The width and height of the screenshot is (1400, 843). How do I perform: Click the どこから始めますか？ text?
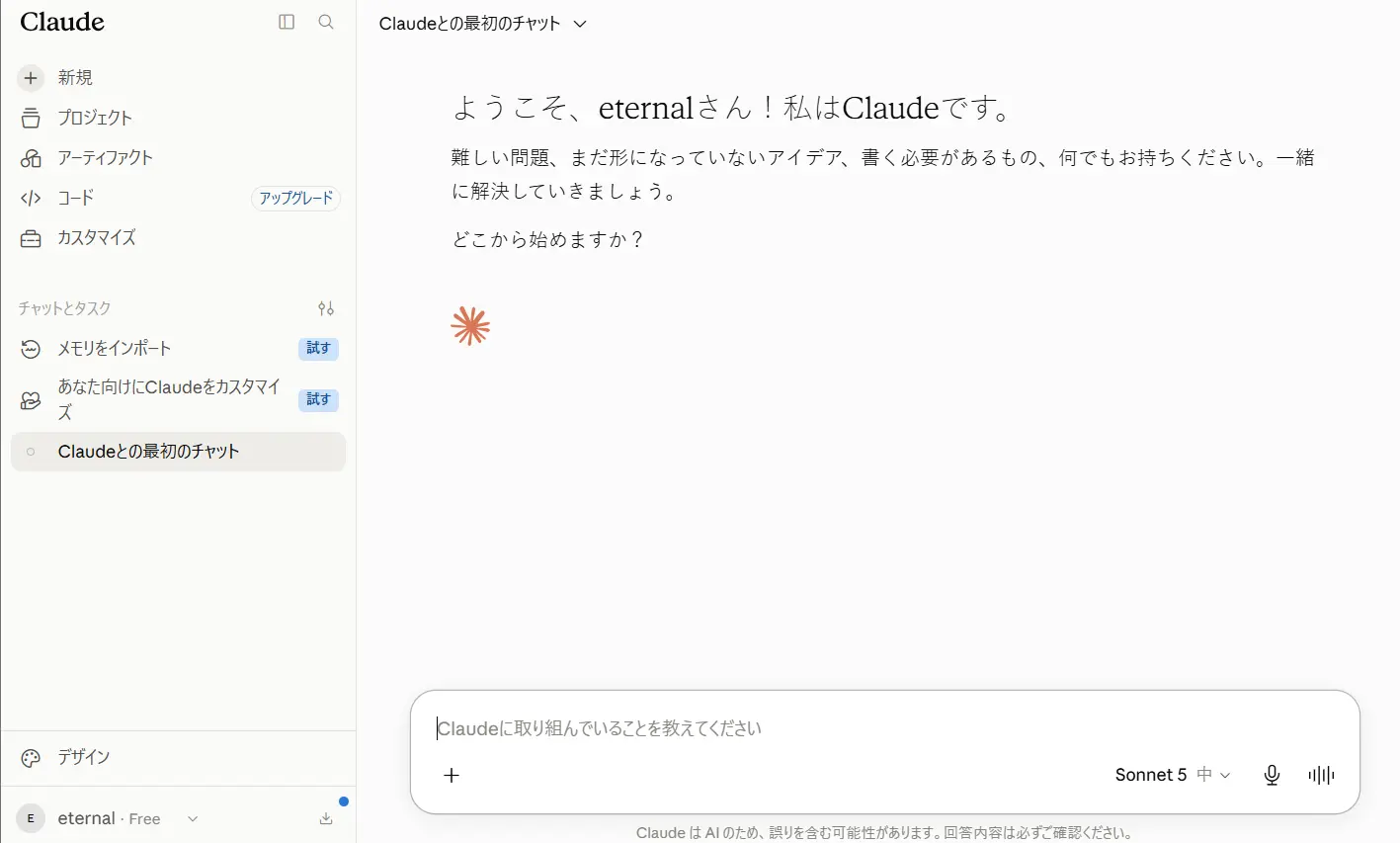(x=548, y=240)
